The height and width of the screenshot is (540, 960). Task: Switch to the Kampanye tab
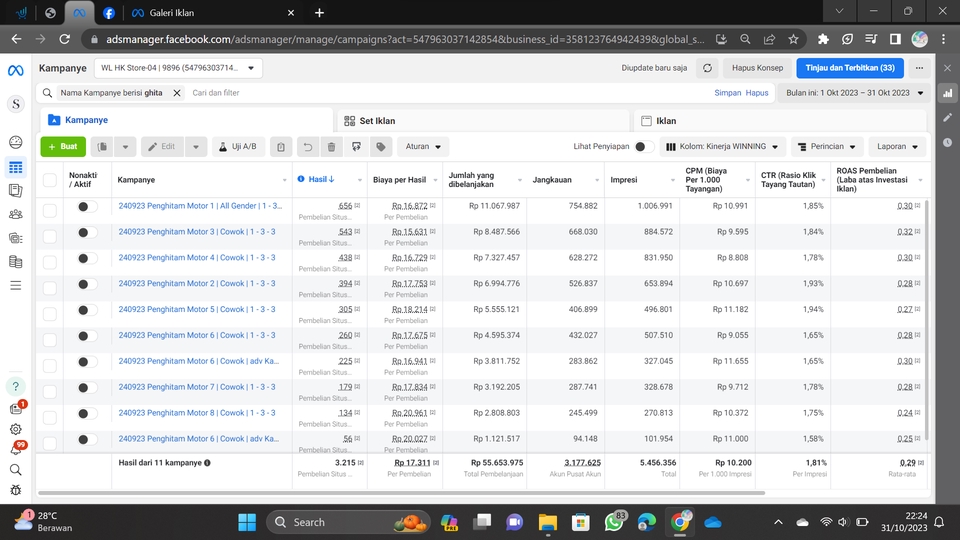[187, 120]
